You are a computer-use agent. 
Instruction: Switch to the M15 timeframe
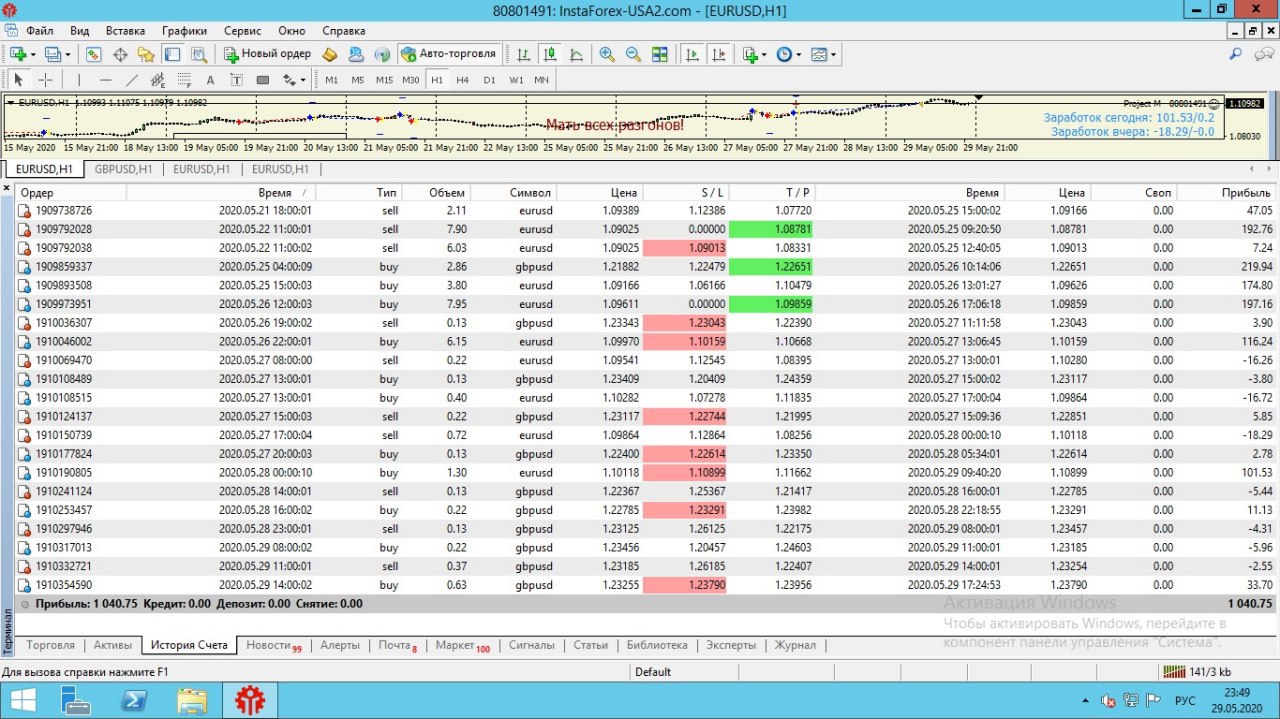click(384, 80)
